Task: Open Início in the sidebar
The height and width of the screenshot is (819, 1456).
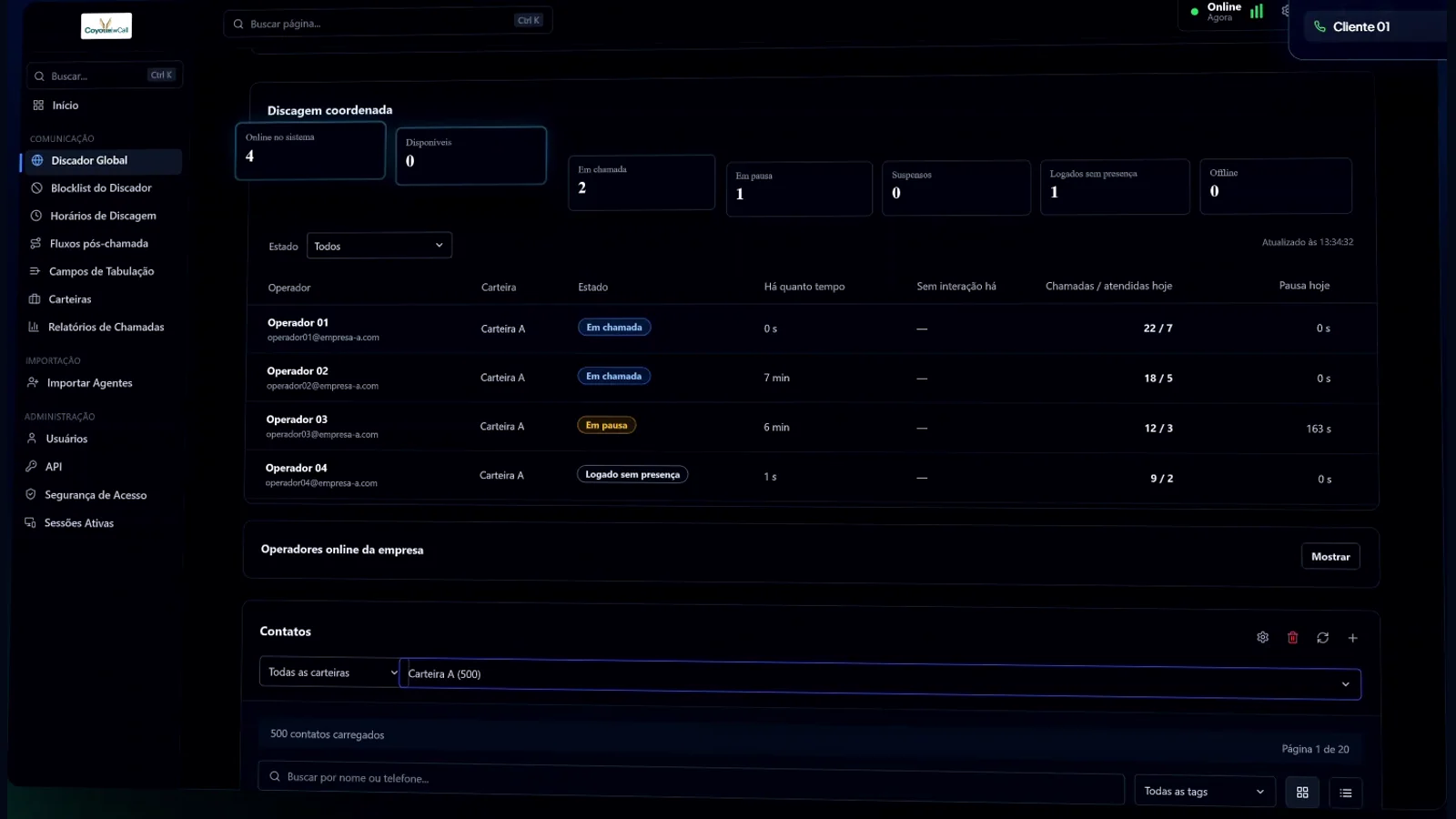Action: pyautogui.click(x=66, y=106)
